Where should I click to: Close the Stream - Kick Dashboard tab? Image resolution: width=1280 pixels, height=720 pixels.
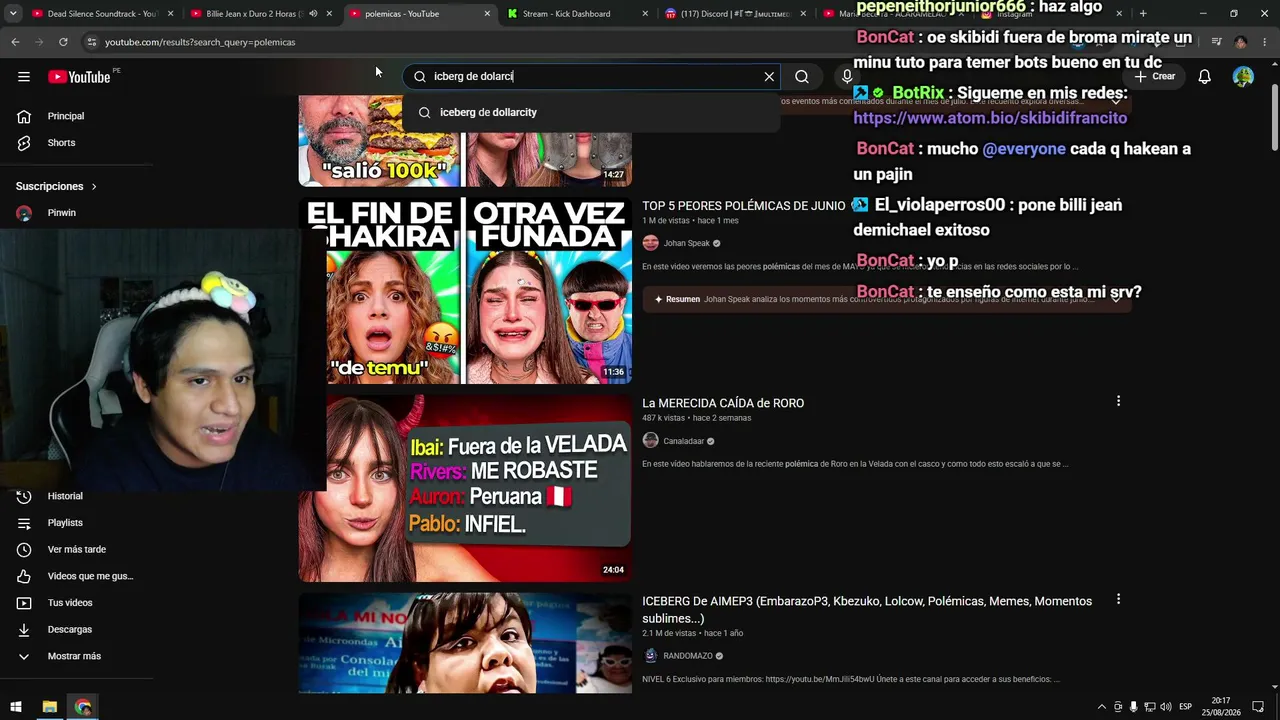[x=645, y=14]
